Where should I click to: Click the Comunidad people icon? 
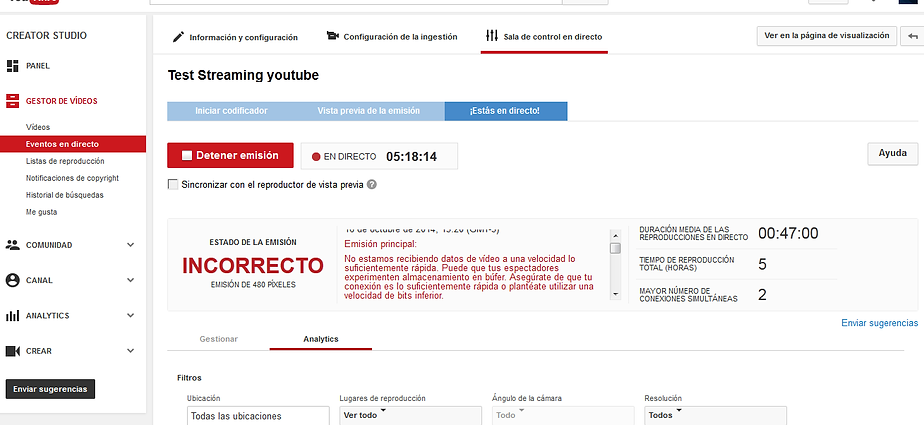tap(12, 245)
